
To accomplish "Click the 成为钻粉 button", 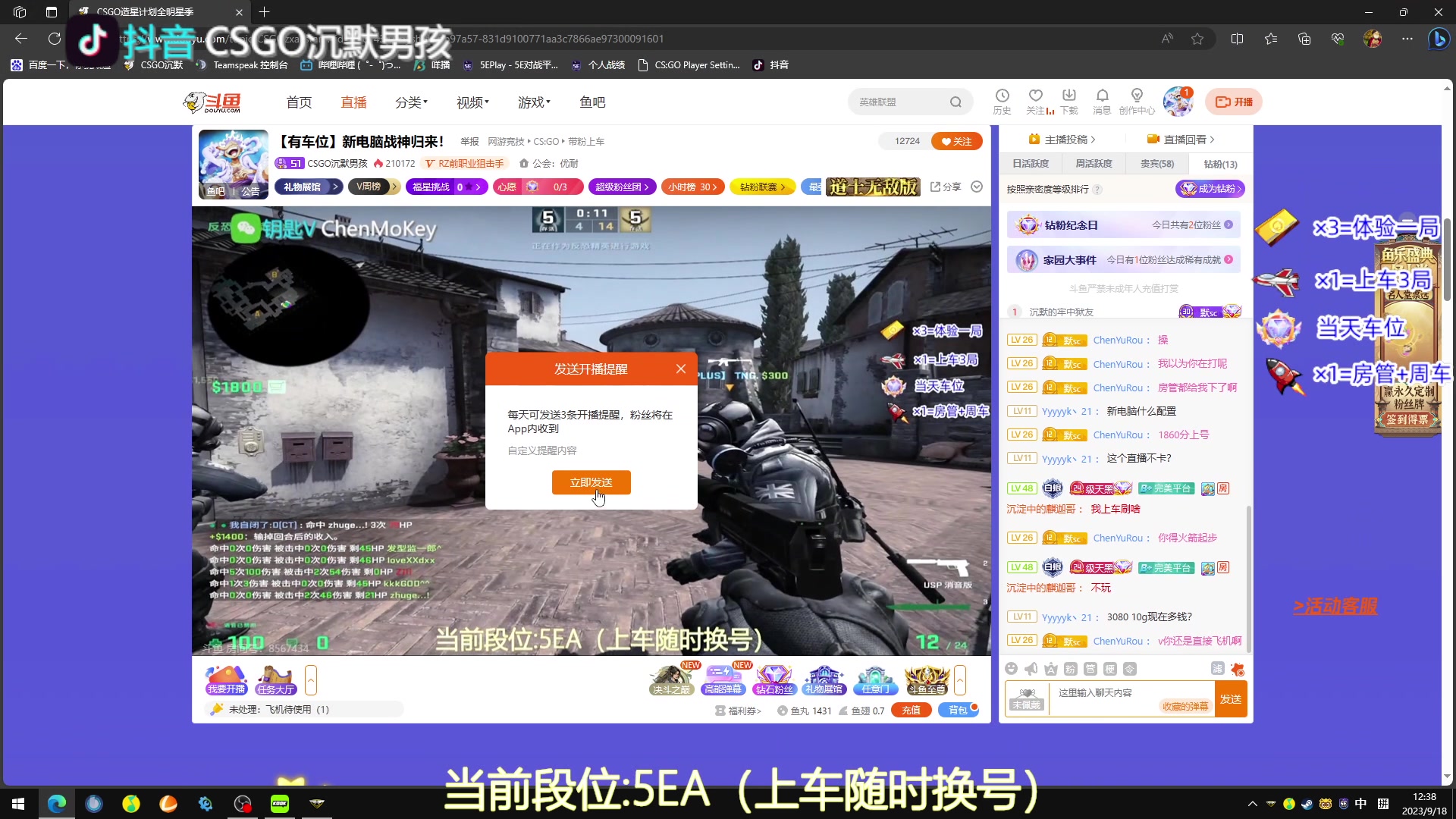I will coord(1210,189).
